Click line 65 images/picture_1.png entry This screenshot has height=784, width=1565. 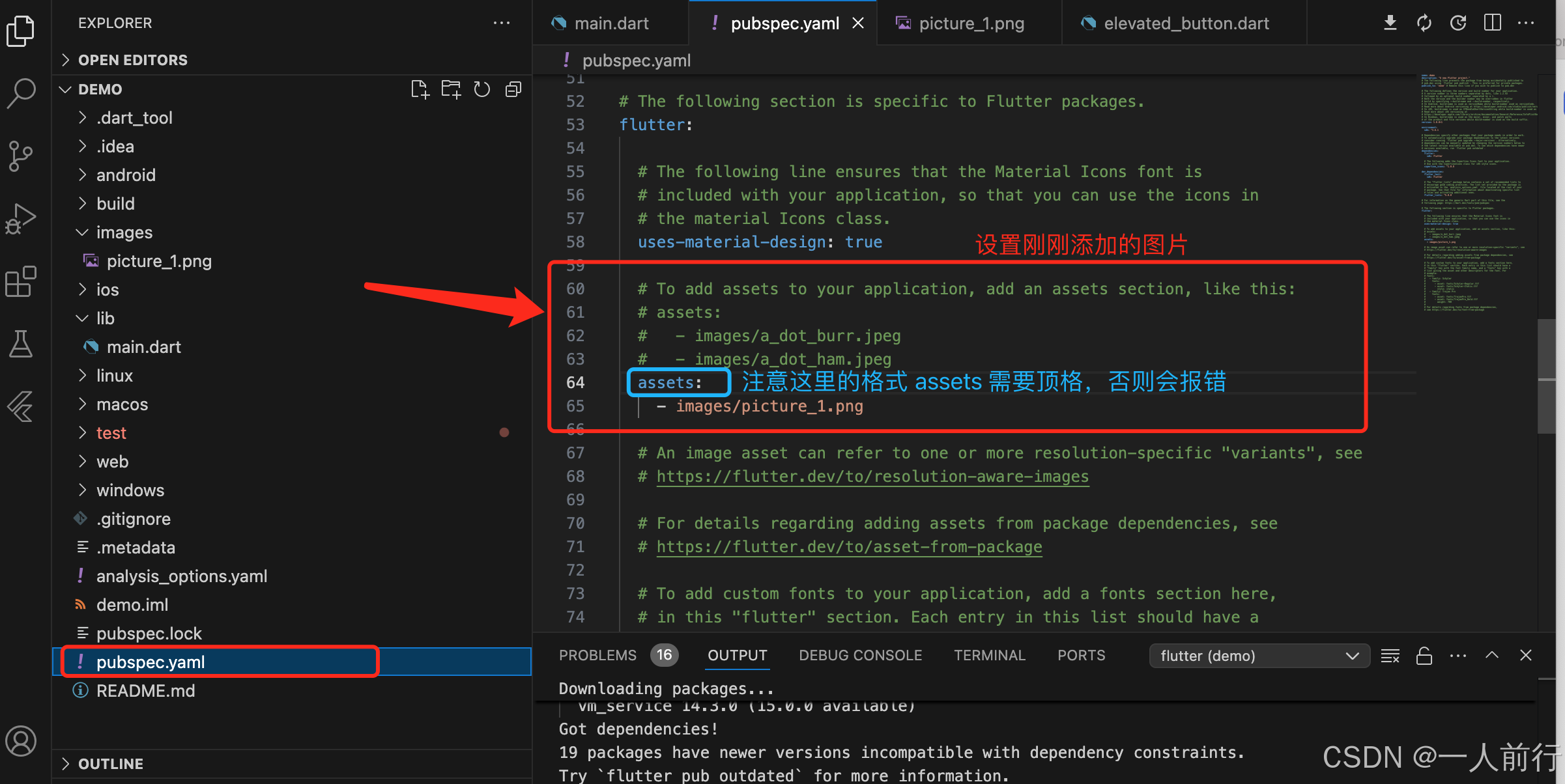click(769, 406)
